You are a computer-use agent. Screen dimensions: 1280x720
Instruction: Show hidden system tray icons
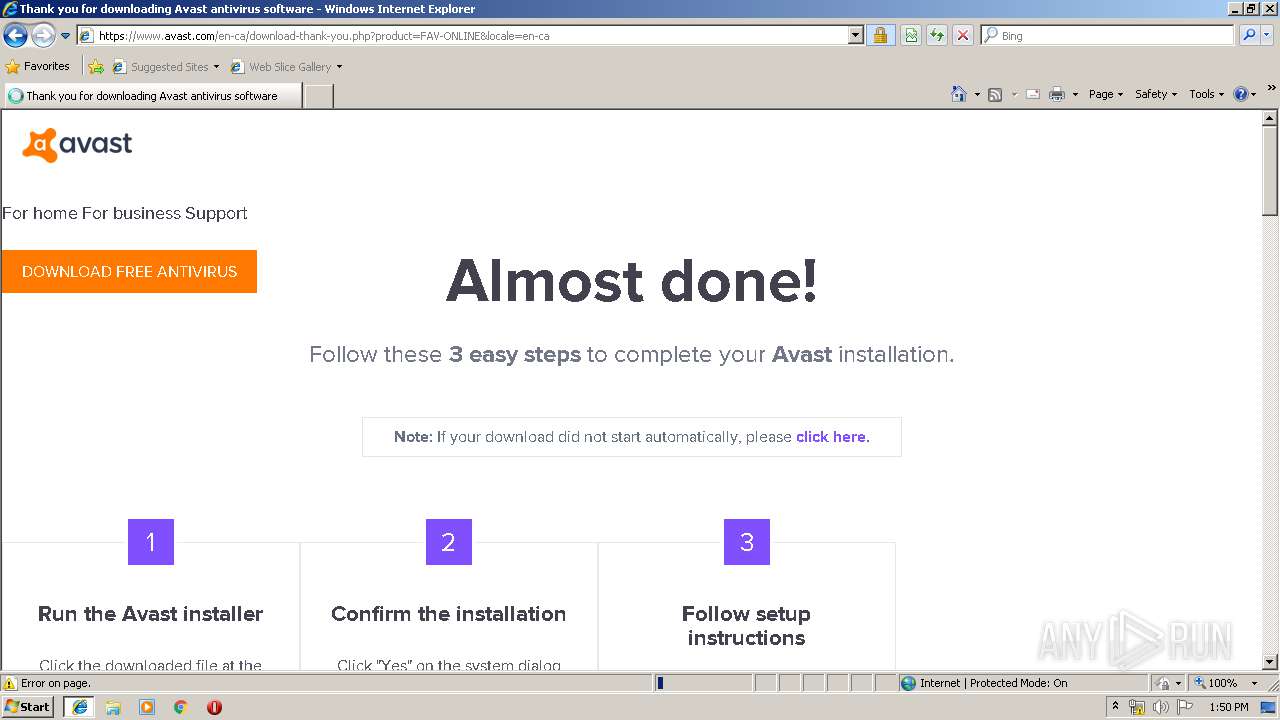point(1115,707)
